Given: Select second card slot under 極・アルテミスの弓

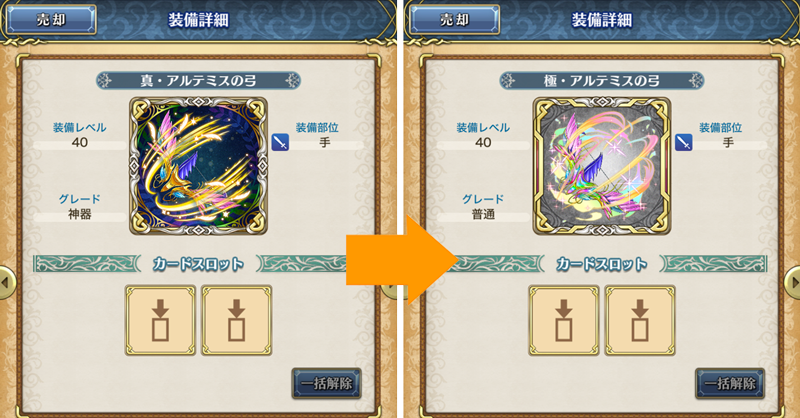Looking at the screenshot, I should pyautogui.click(x=640, y=321).
